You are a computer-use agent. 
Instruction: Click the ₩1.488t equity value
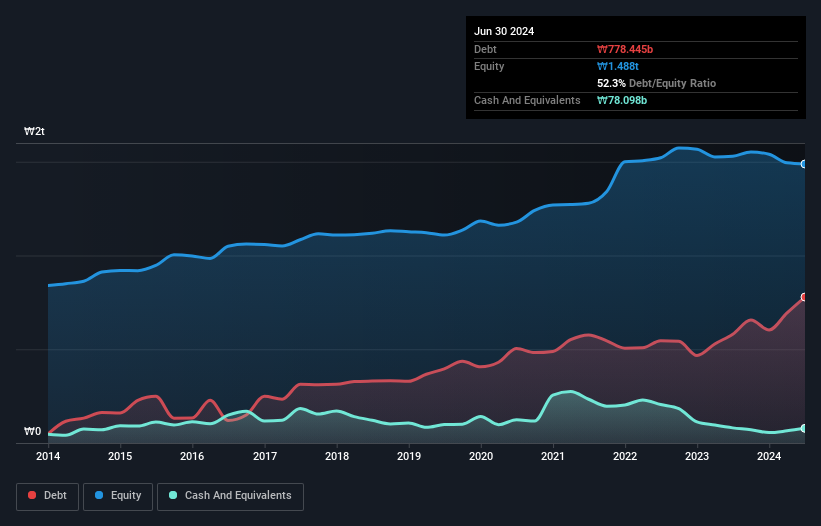(618, 66)
